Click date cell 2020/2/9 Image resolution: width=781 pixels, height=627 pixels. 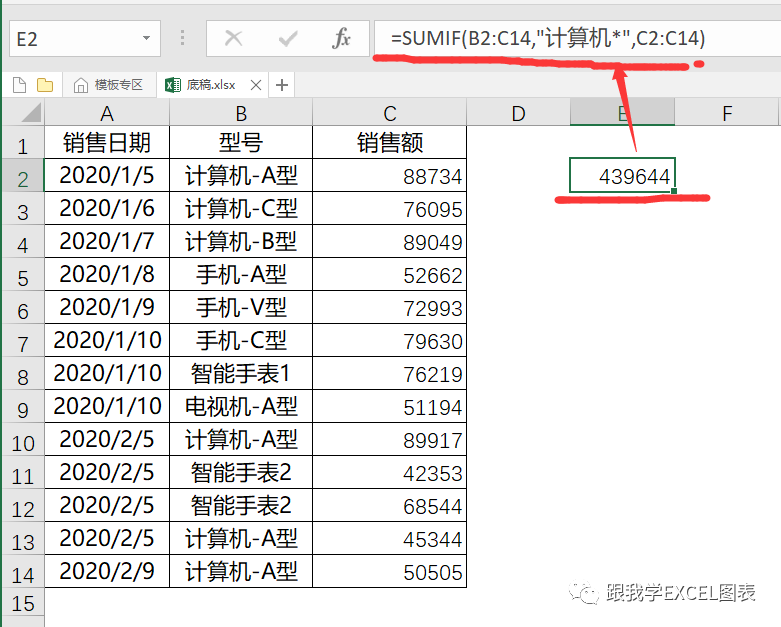click(x=107, y=571)
